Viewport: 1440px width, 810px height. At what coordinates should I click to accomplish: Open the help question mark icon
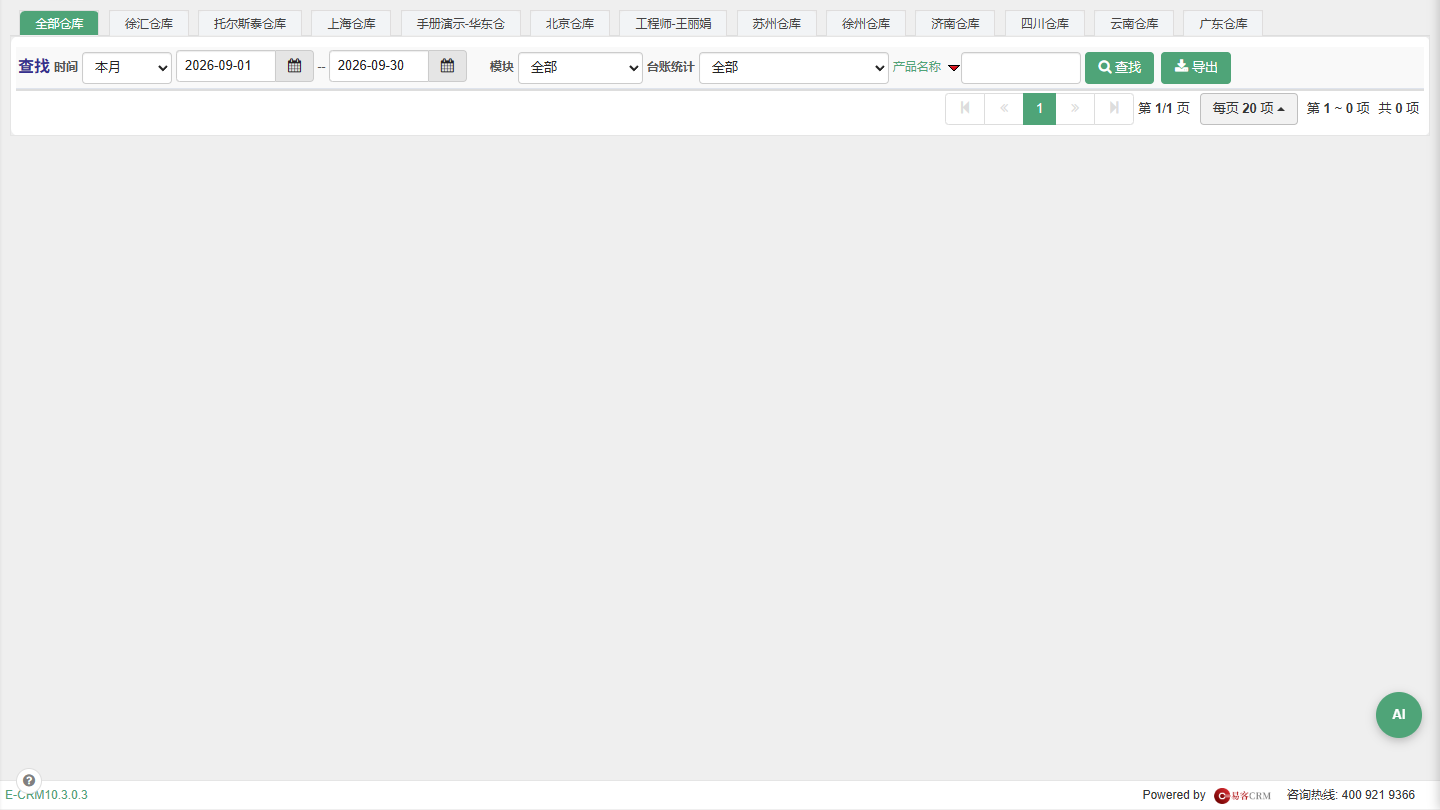(x=29, y=780)
